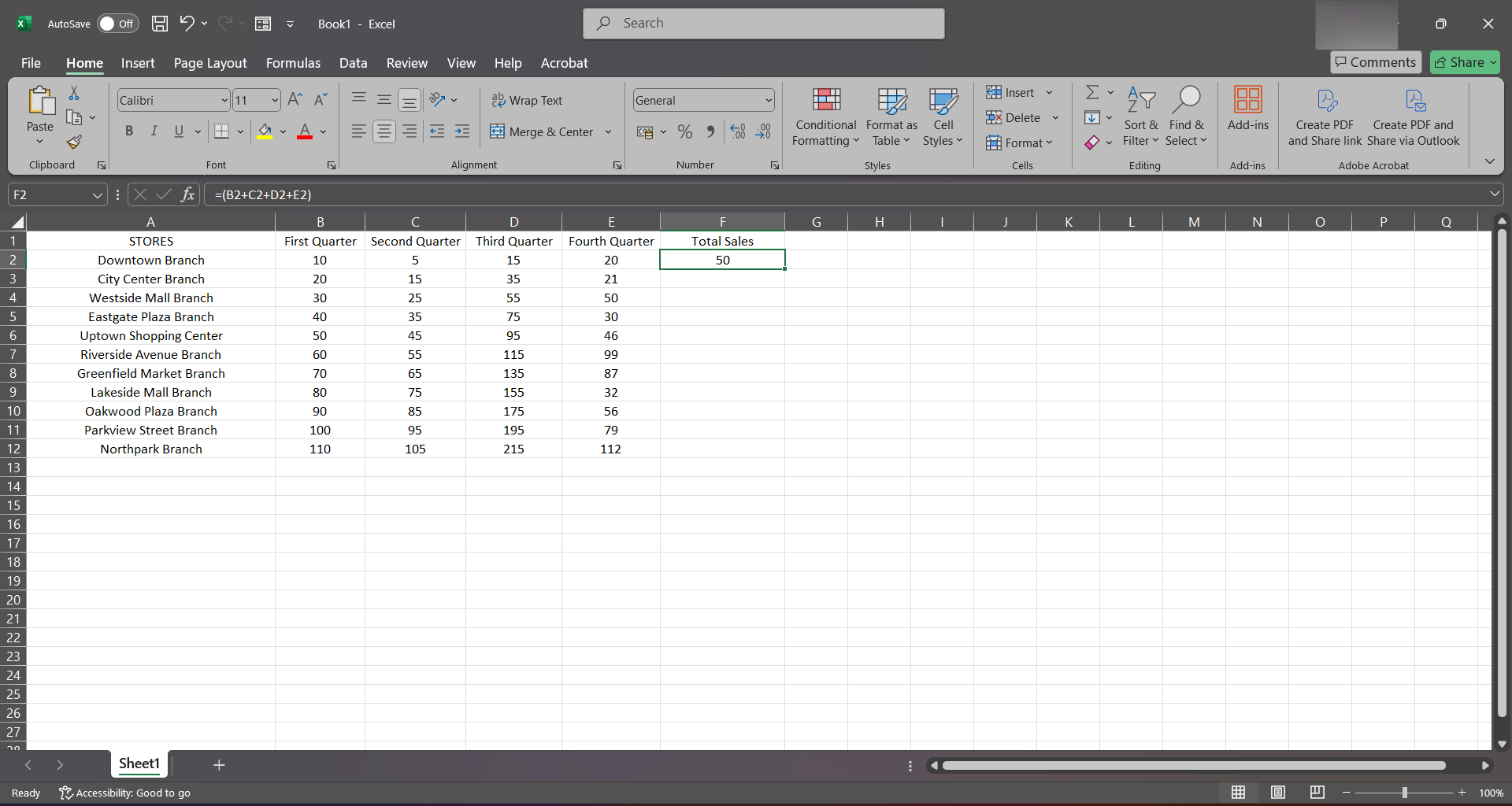Click the Cut scissors icon

coord(74,93)
